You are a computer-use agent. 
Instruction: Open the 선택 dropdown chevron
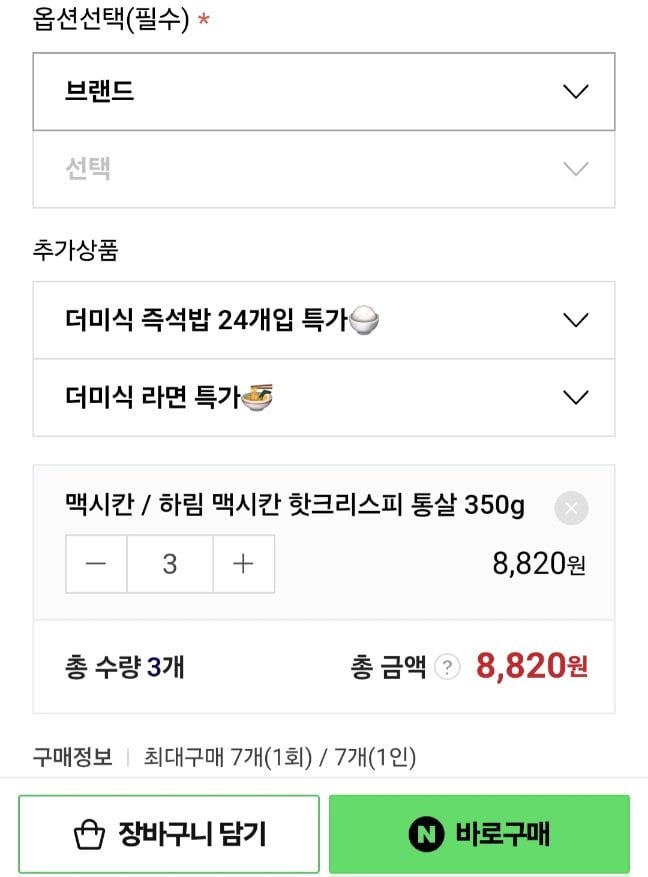click(x=575, y=169)
